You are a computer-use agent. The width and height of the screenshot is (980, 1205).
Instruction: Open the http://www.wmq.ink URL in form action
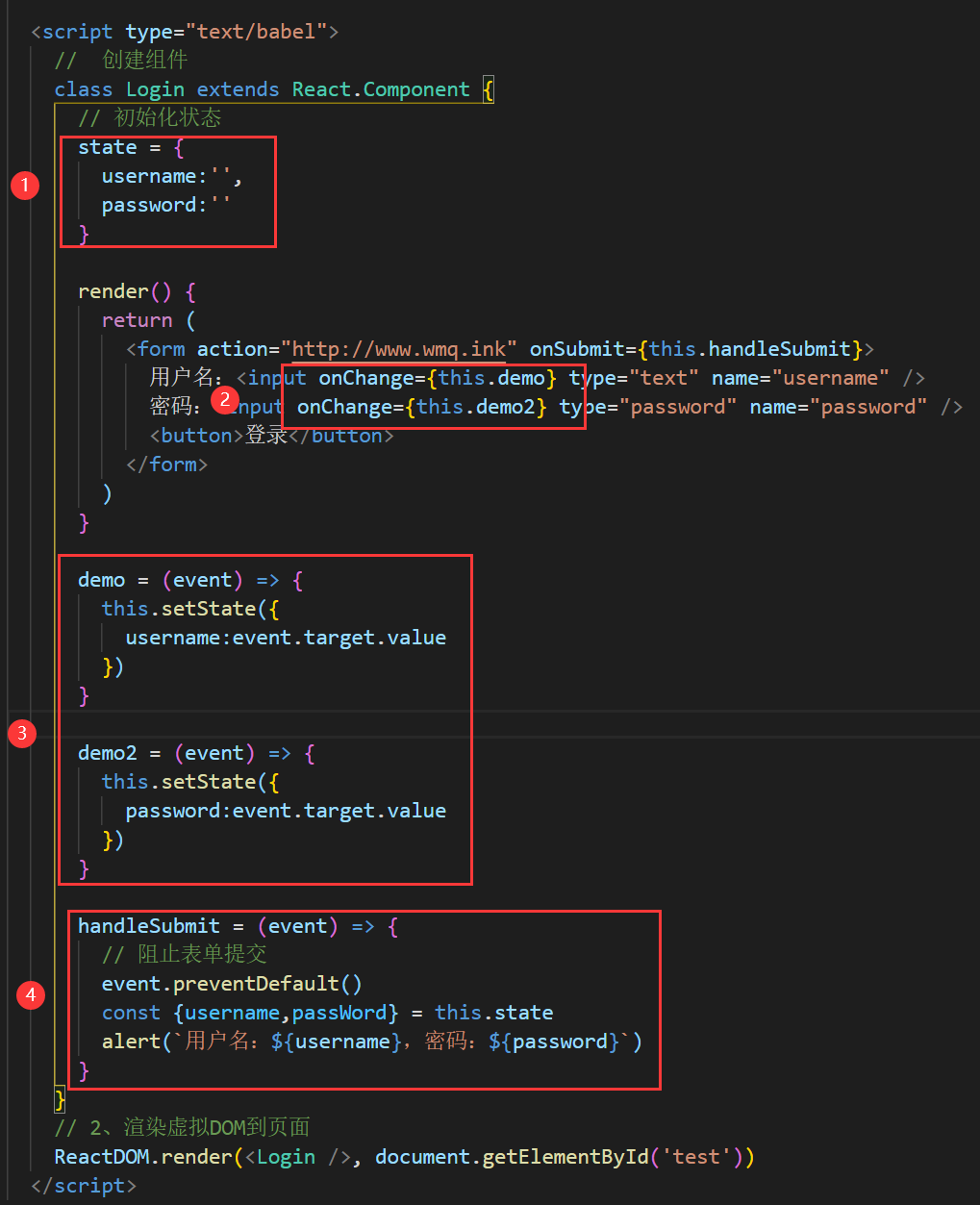point(399,349)
